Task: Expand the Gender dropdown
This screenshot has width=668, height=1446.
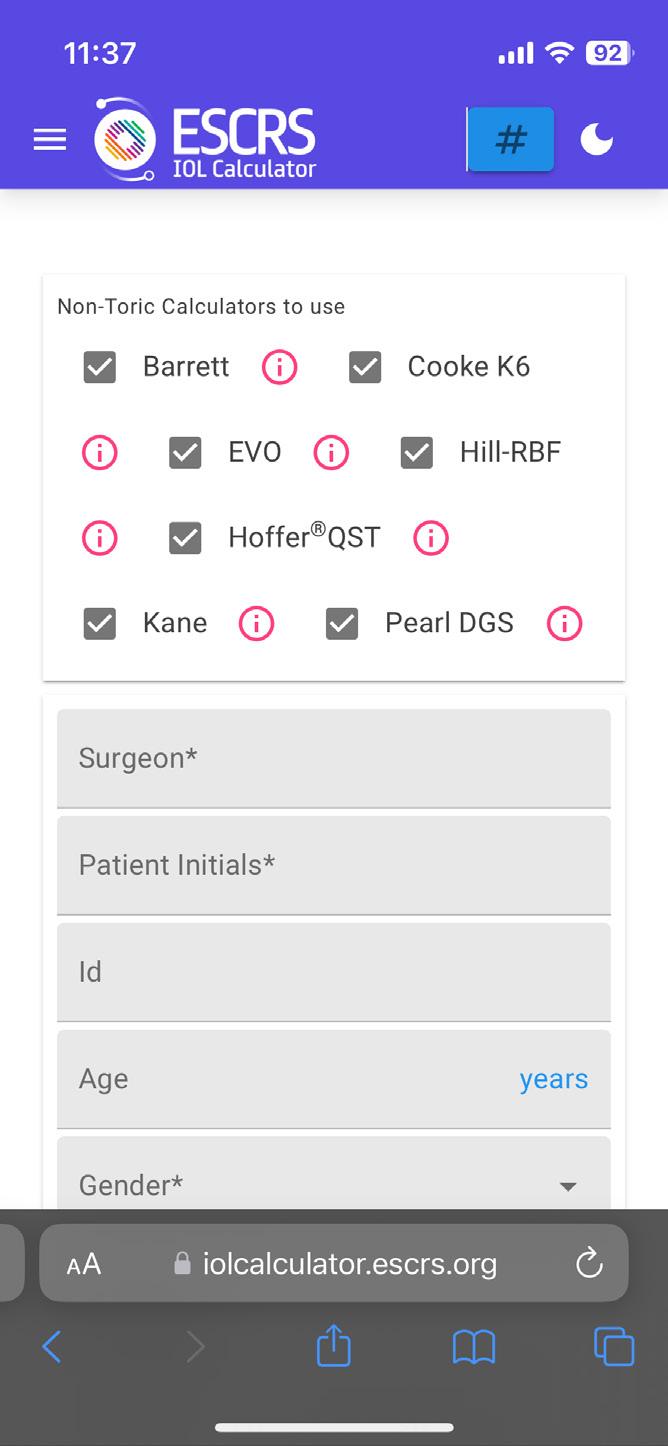Action: point(333,1185)
